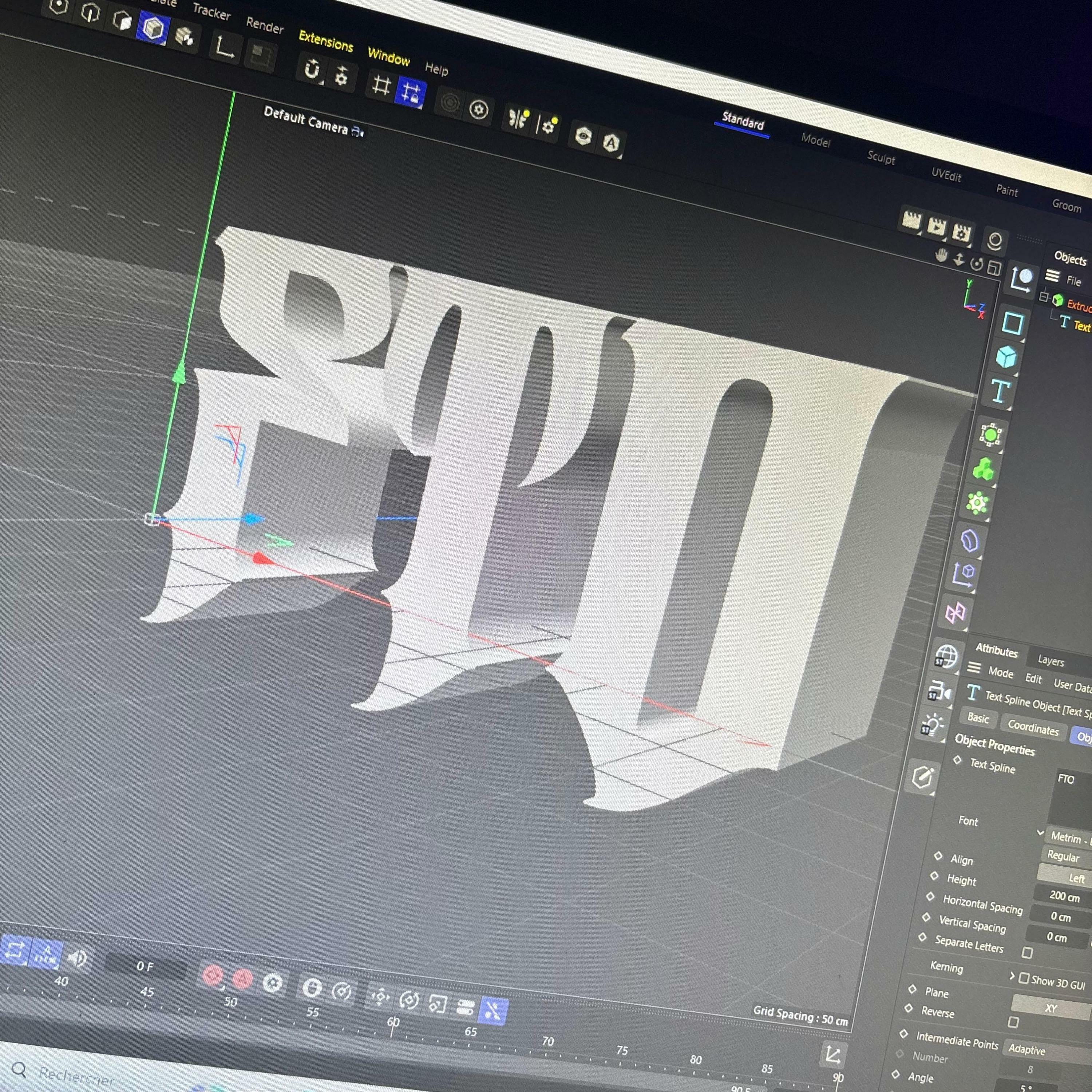Image resolution: width=1092 pixels, height=1092 pixels.
Task: Switch to the Layers tab
Action: point(1051,660)
